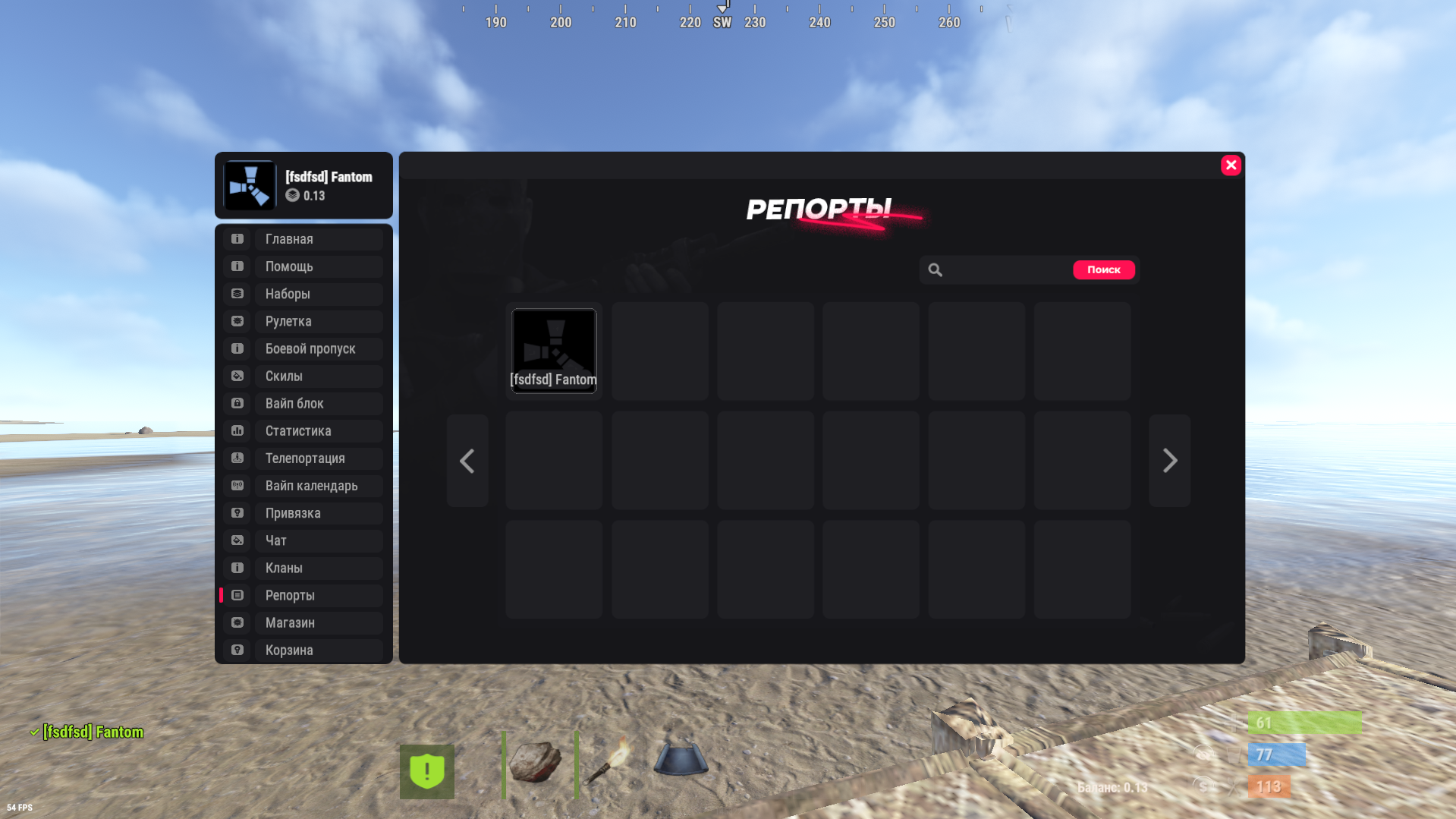Image resolution: width=1456 pixels, height=819 pixels.
Task: Select the Скилы sidebar icon
Action: (237, 376)
